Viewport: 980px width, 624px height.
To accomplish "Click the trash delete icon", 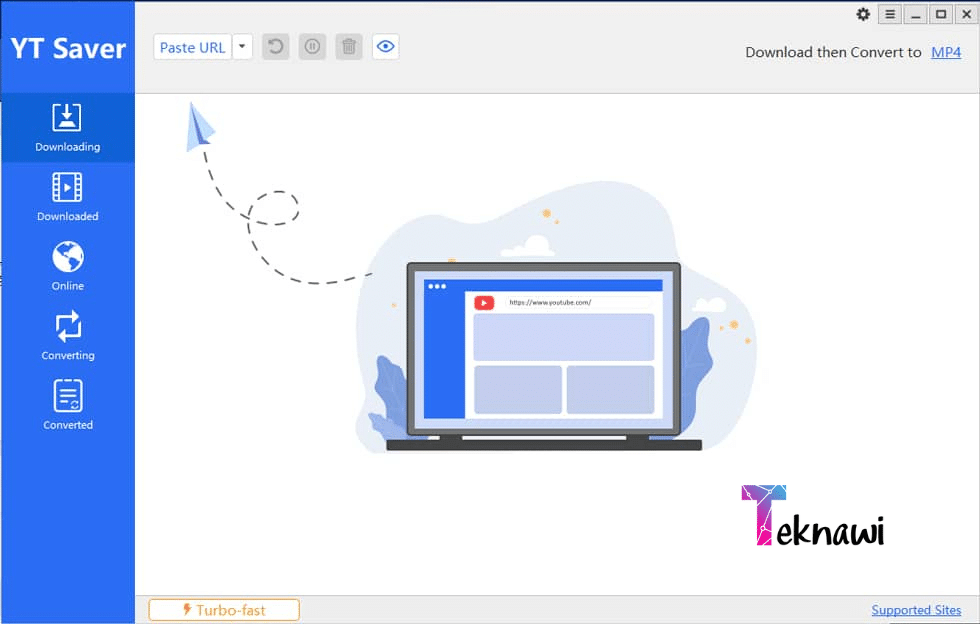I will [x=349, y=47].
